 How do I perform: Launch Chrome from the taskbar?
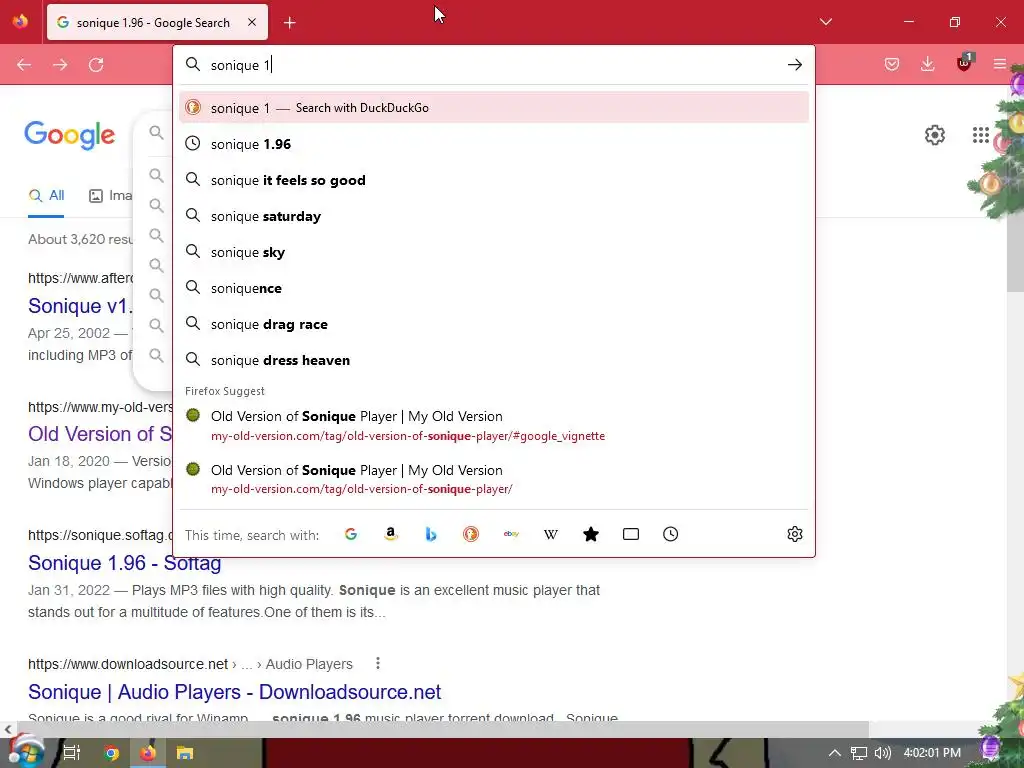click(x=112, y=753)
